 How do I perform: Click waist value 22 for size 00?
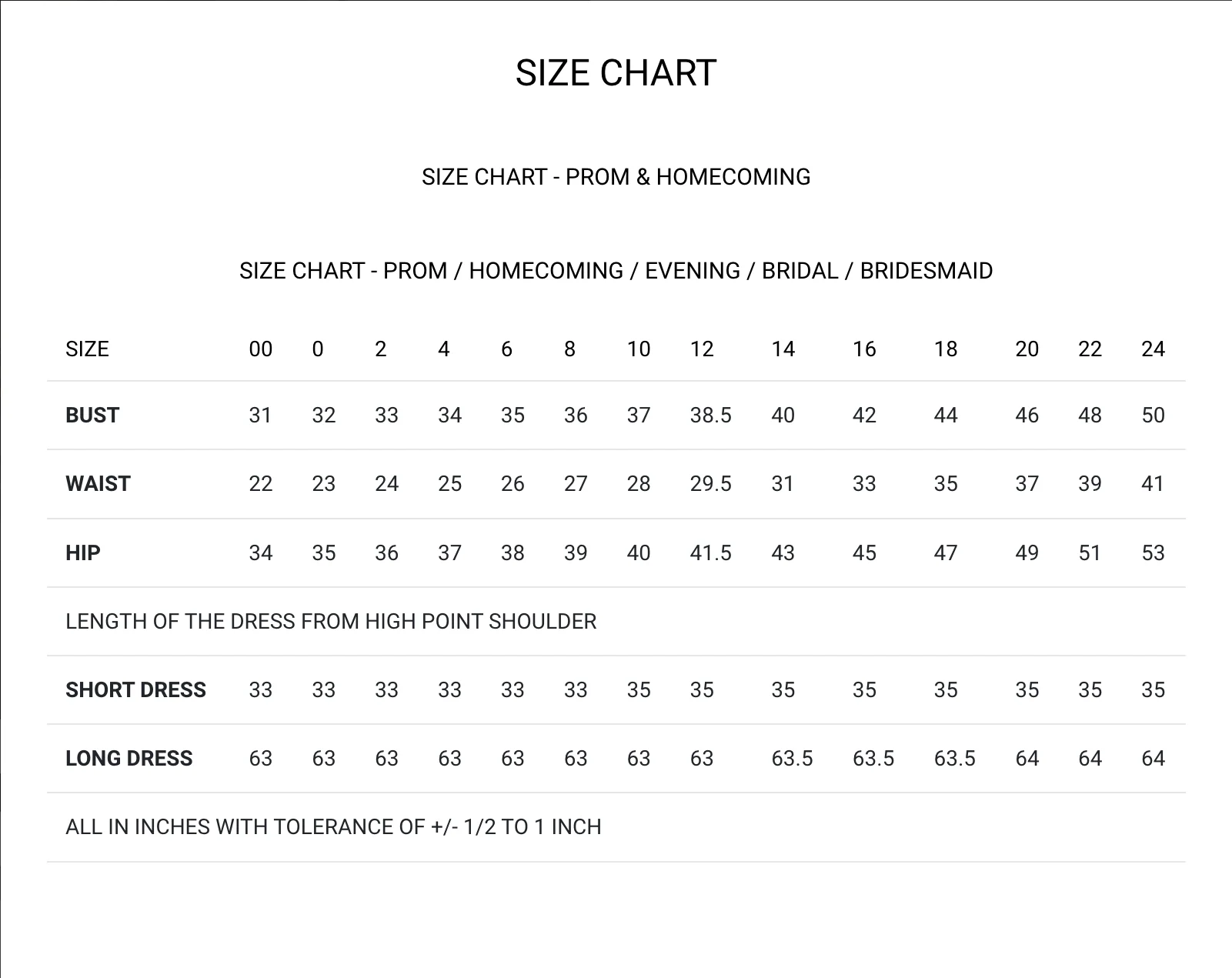pos(261,484)
